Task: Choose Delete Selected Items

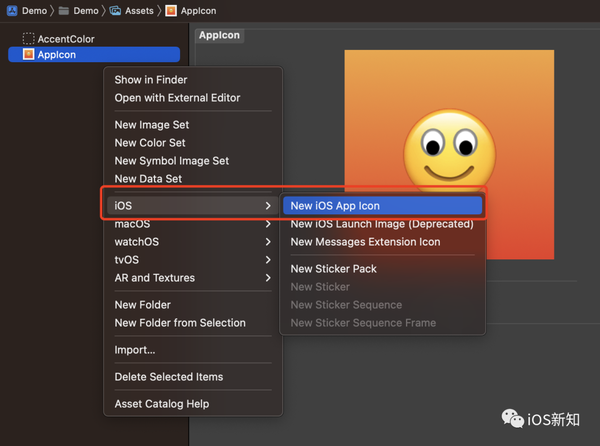Action: click(169, 377)
